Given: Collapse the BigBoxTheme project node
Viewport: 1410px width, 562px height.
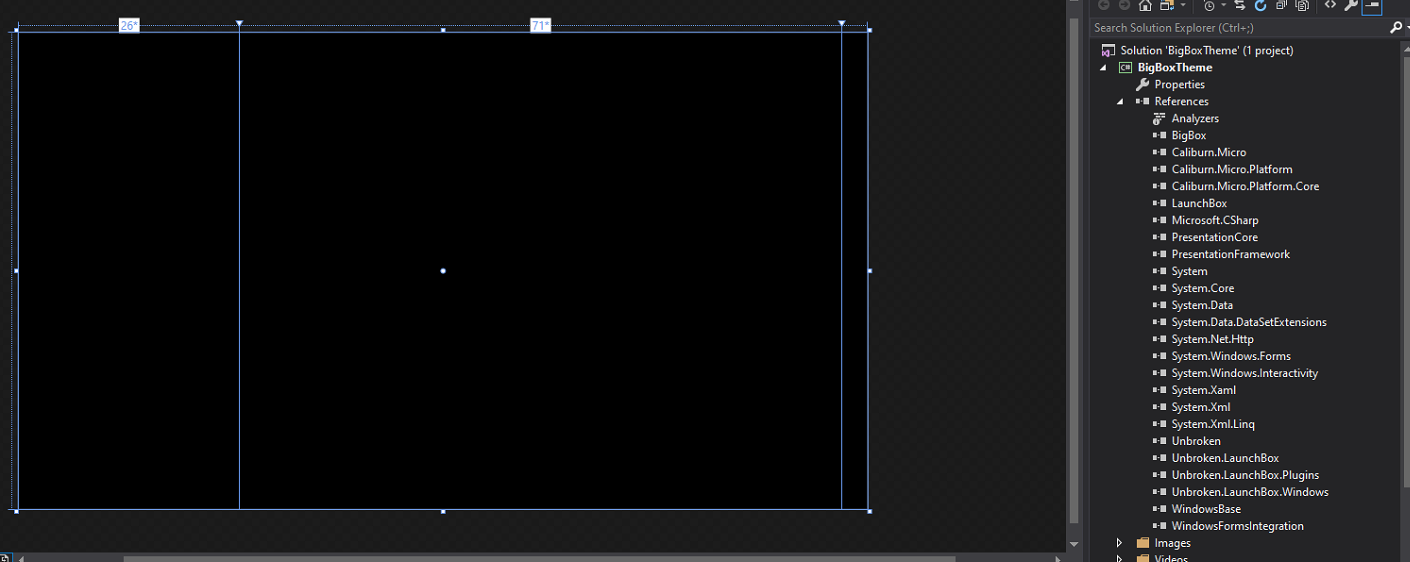Looking at the screenshot, I should [x=1103, y=68].
